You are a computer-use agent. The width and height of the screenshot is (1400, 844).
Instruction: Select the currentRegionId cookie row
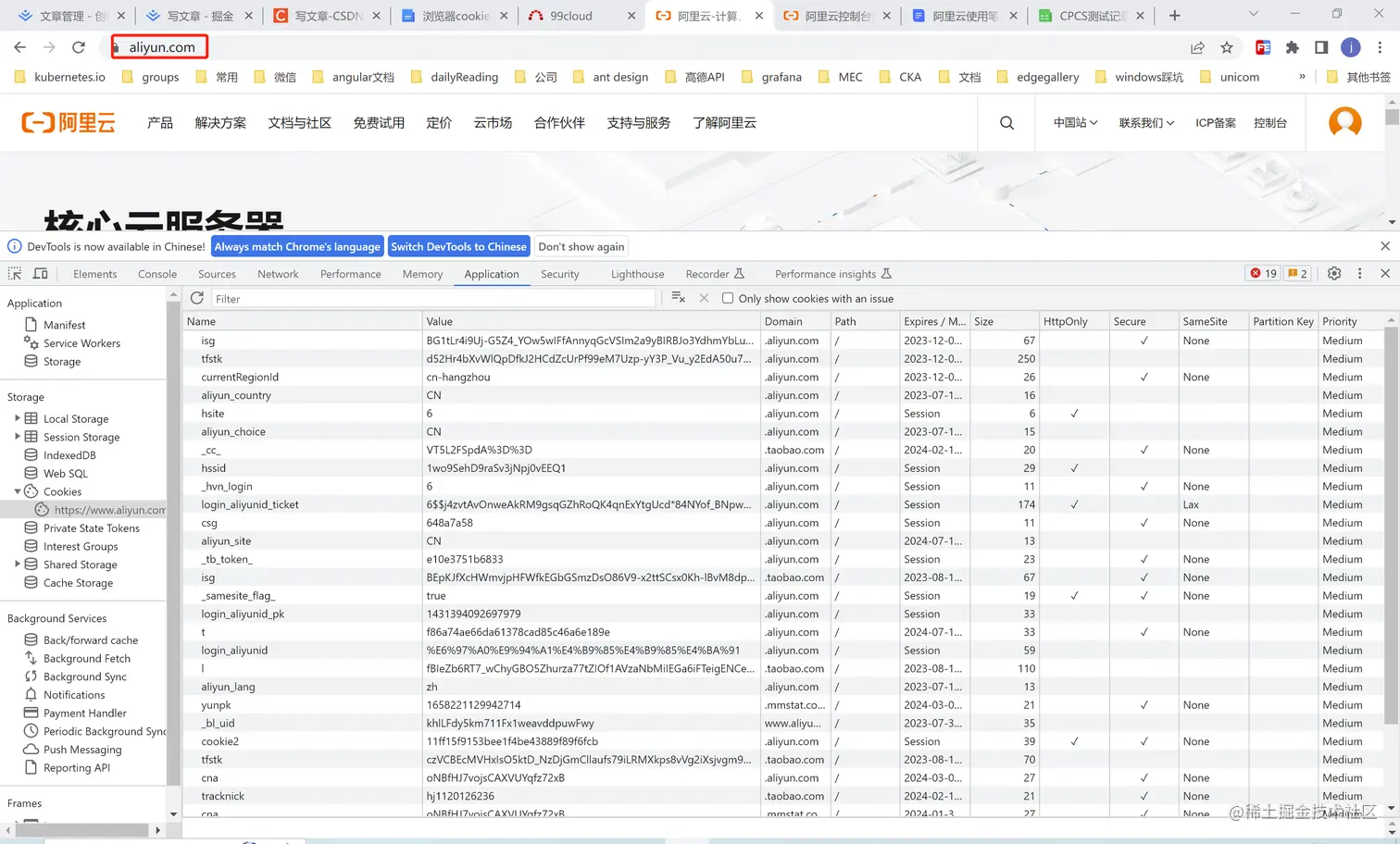(783, 377)
